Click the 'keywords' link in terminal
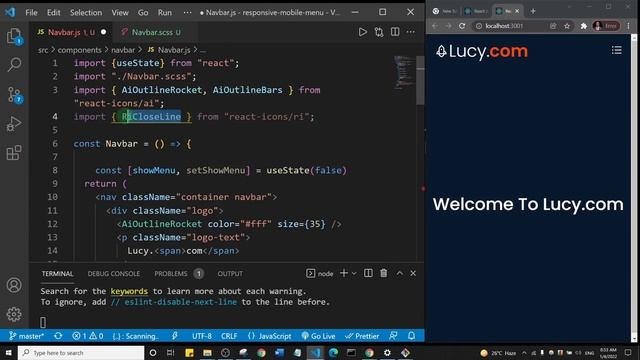The height and width of the screenshot is (360, 640). pyautogui.click(x=129, y=291)
